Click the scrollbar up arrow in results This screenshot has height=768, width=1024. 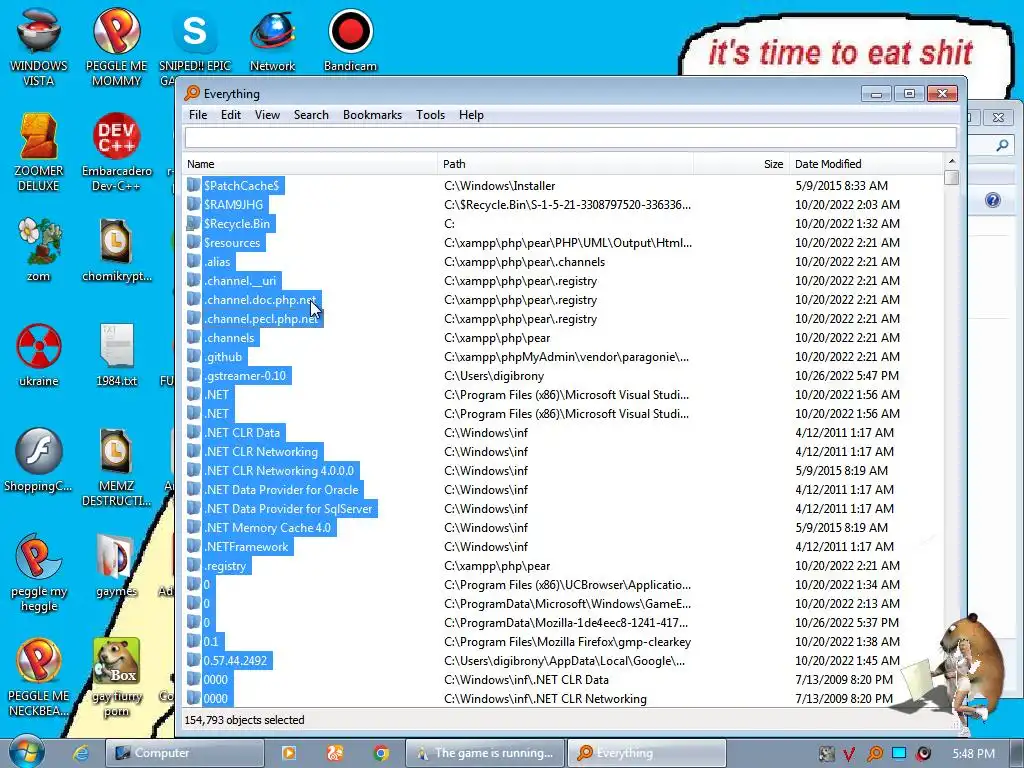pyautogui.click(x=952, y=161)
